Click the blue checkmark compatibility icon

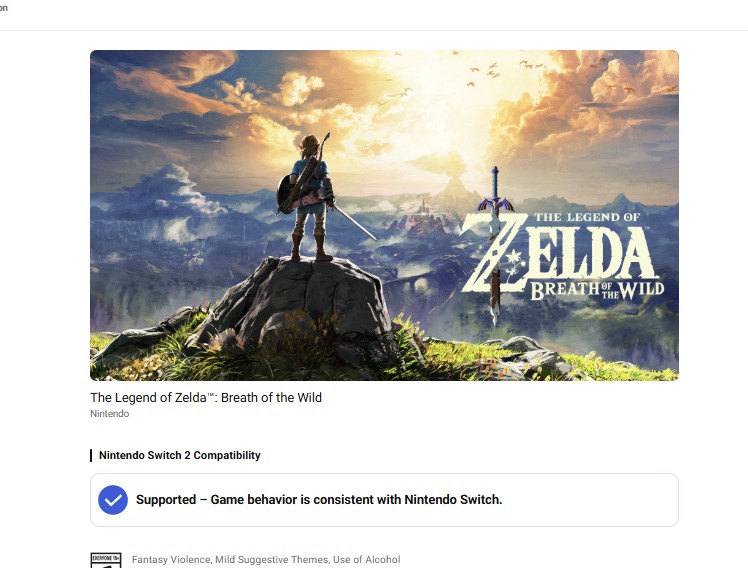coord(113,500)
